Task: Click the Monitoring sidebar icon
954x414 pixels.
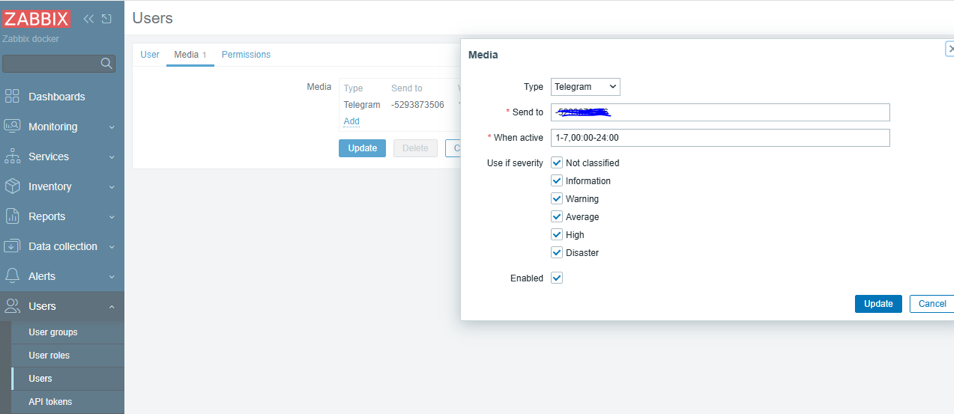Action: 12,127
